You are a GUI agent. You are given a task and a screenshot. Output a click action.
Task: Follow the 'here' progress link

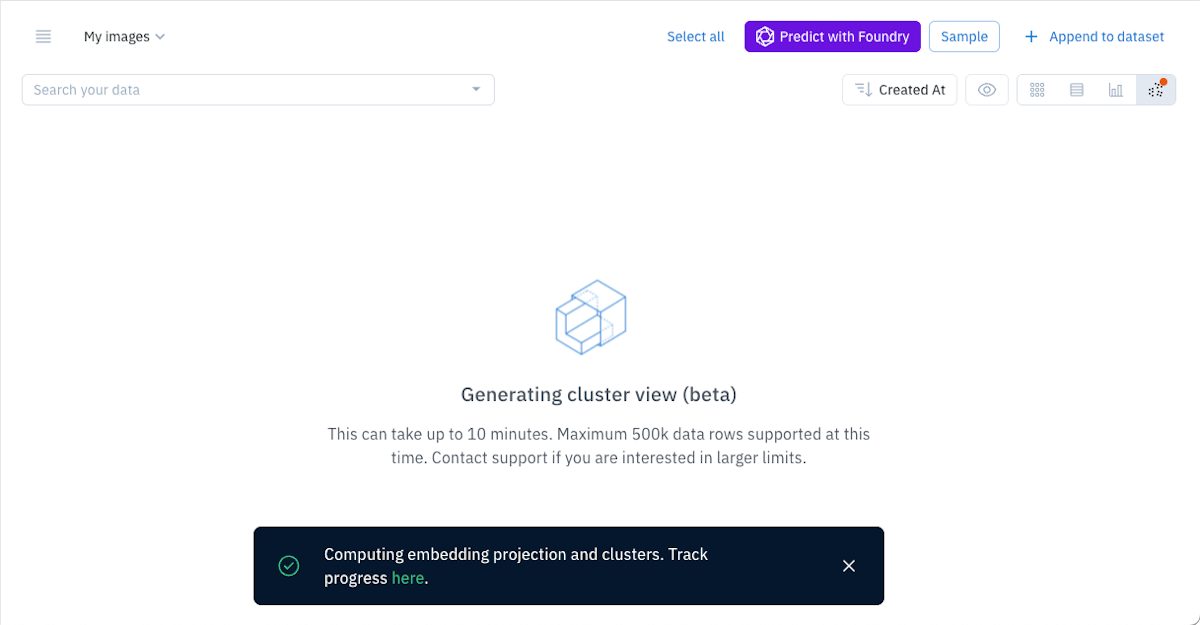pyautogui.click(x=407, y=578)
